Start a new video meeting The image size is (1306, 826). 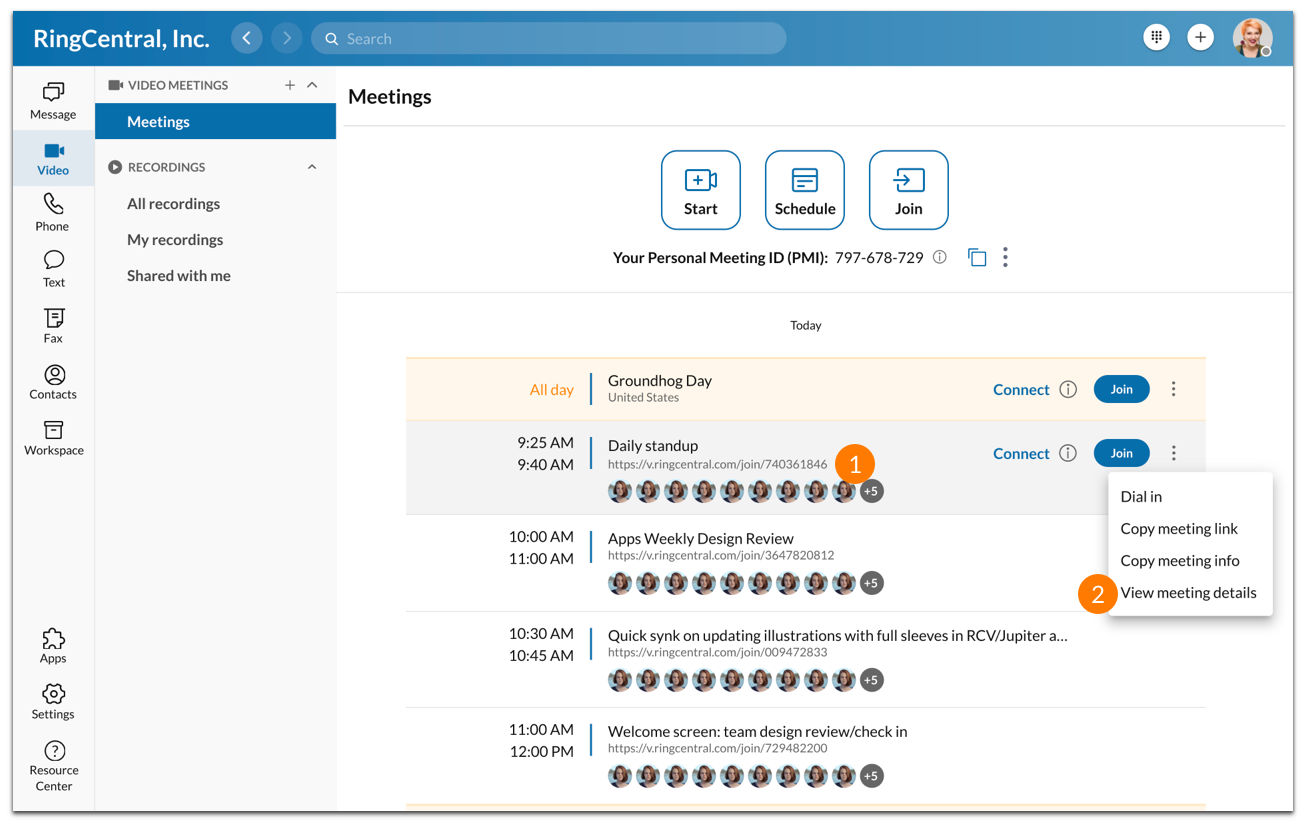700,190
